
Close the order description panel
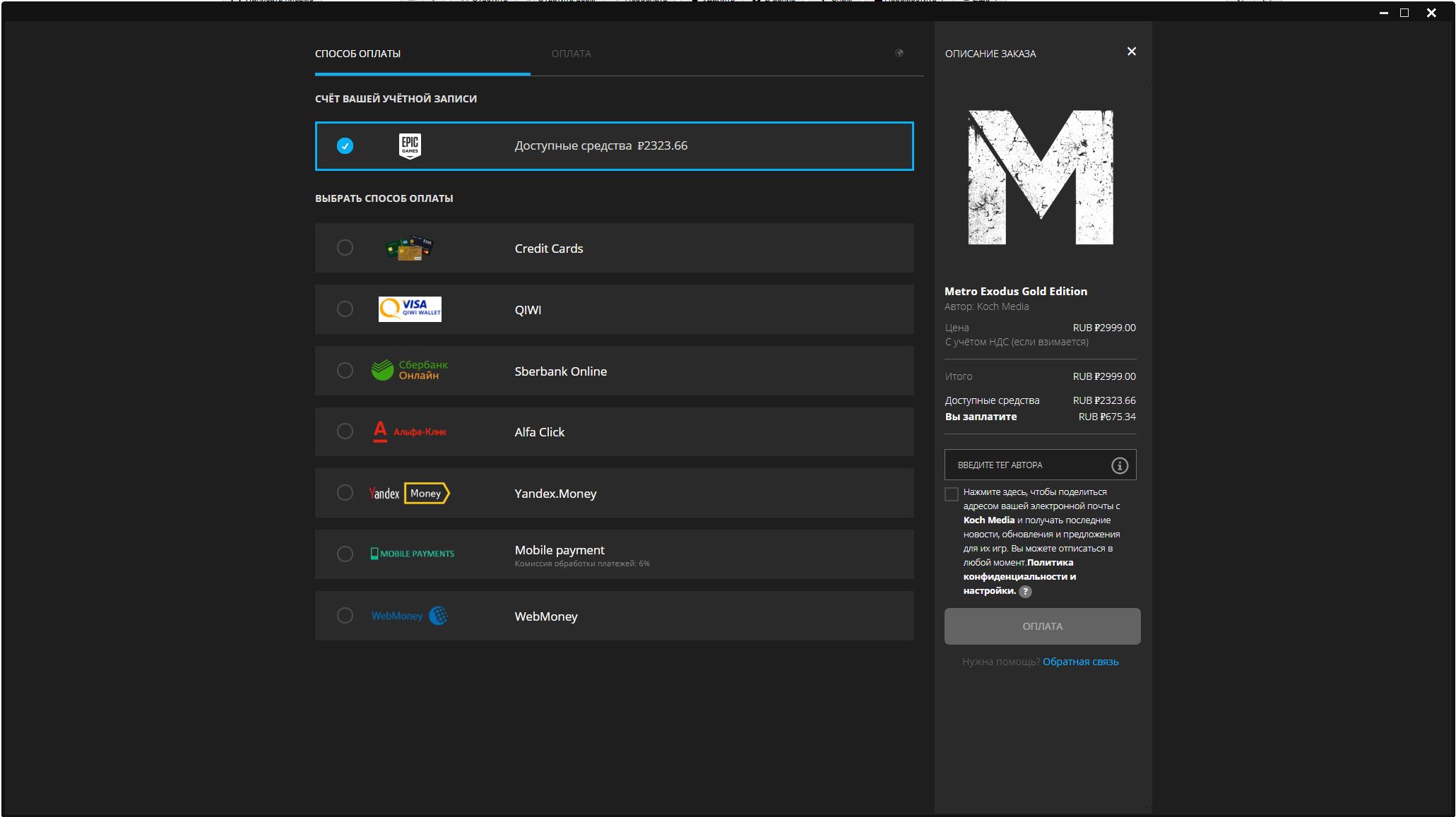tap(1131, 52)
